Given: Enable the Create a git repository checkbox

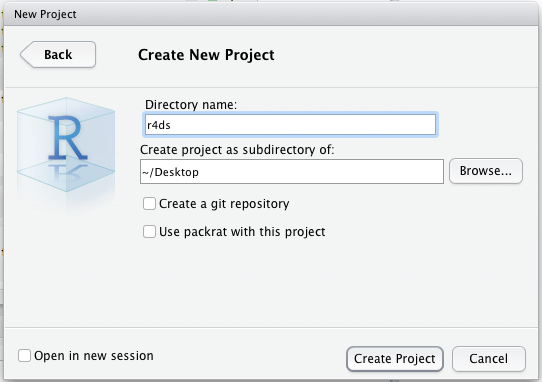Looking at the screenshot, I should (x=149, y=204).
